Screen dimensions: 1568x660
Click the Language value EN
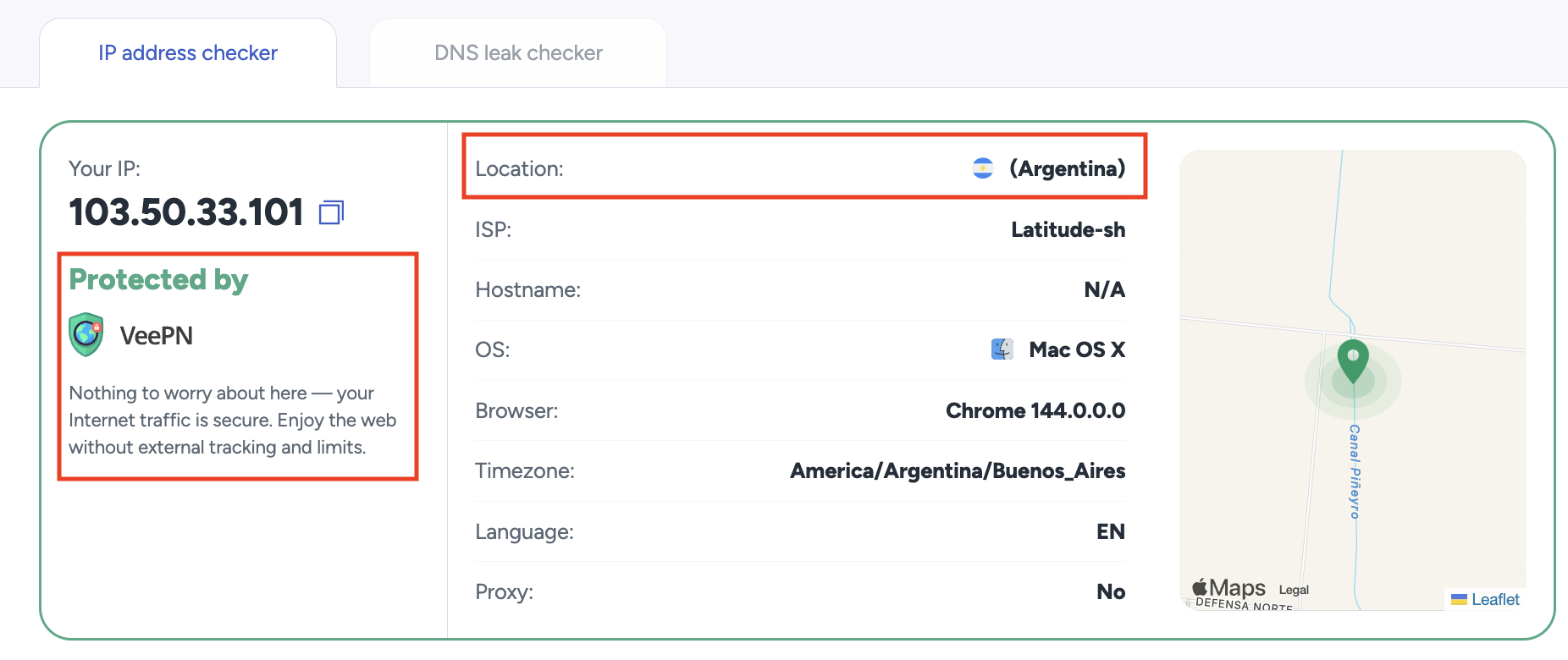[1111, 531]
